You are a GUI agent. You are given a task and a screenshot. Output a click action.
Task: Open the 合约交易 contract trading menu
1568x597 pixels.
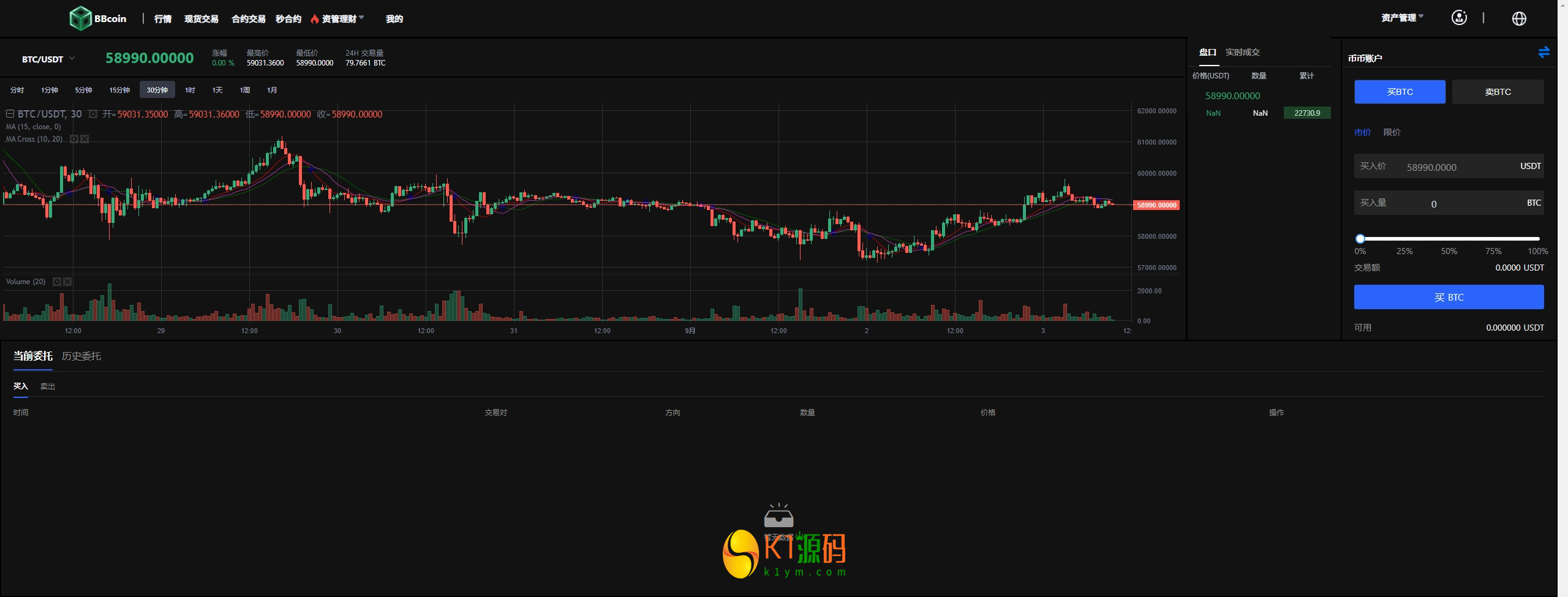tap(249, 19)
